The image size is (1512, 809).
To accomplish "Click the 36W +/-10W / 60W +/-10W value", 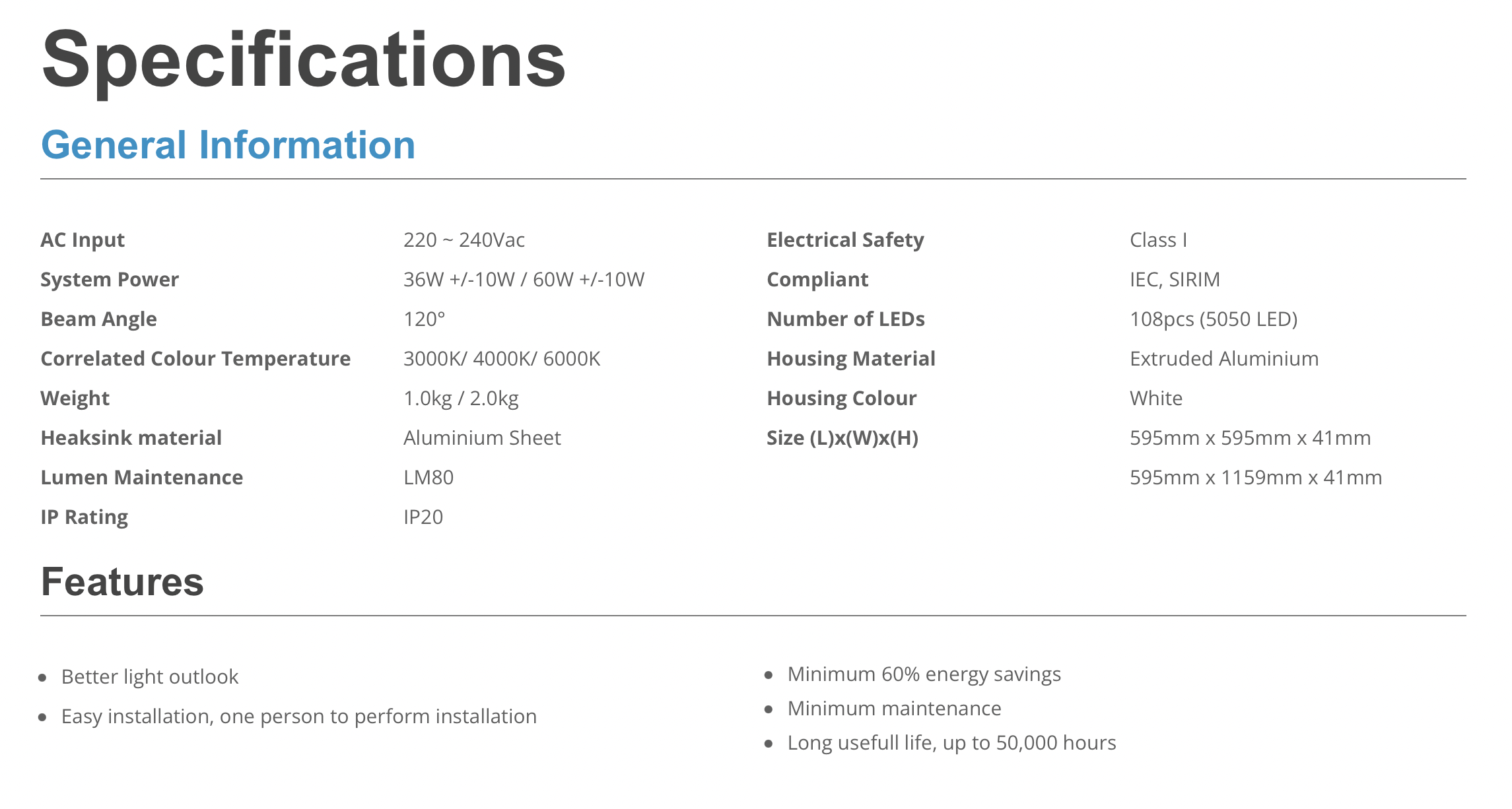I will coord(524,280).
